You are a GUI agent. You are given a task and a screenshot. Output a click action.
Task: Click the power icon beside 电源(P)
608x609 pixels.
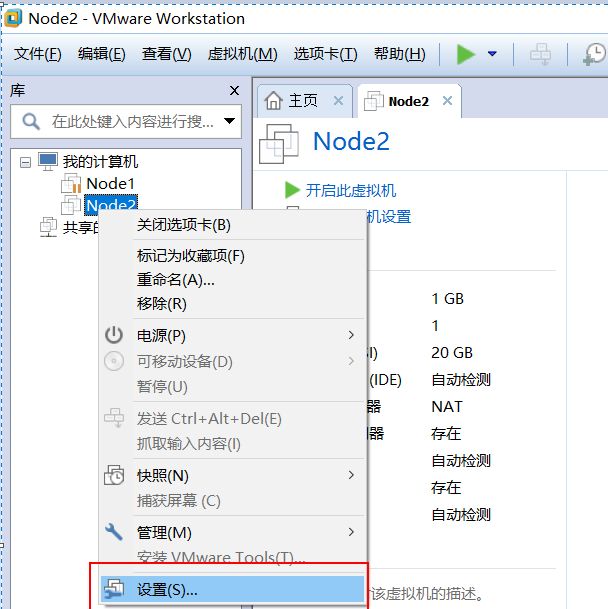click(x=114, y=335)
